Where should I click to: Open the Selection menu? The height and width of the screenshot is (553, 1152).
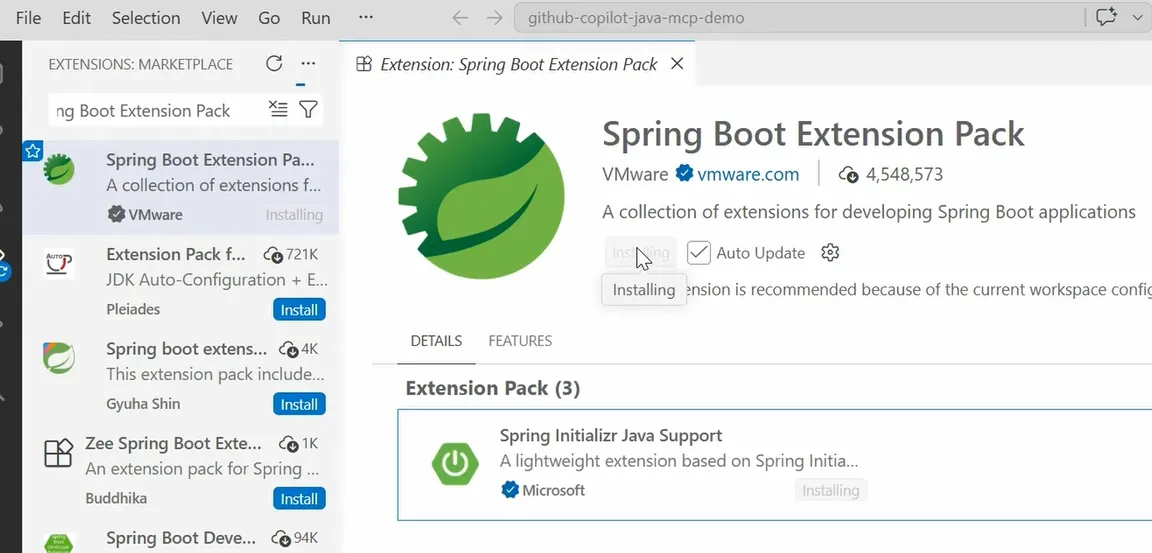click(145, 18)
